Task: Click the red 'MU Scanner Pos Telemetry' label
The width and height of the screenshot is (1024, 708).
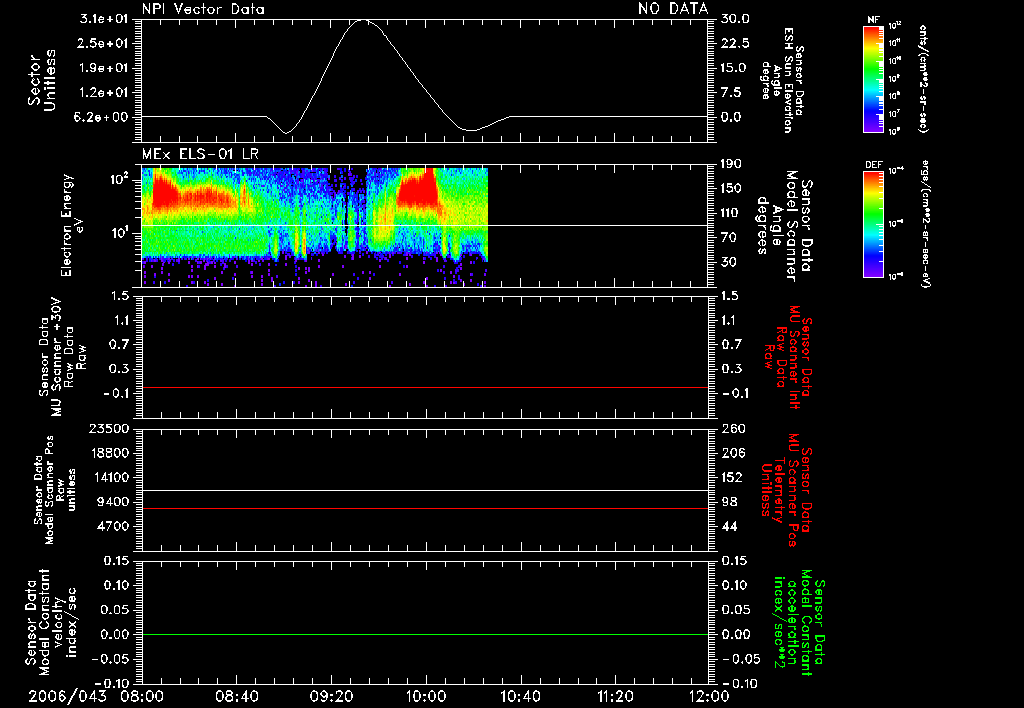Action: (x=787, y=490)
